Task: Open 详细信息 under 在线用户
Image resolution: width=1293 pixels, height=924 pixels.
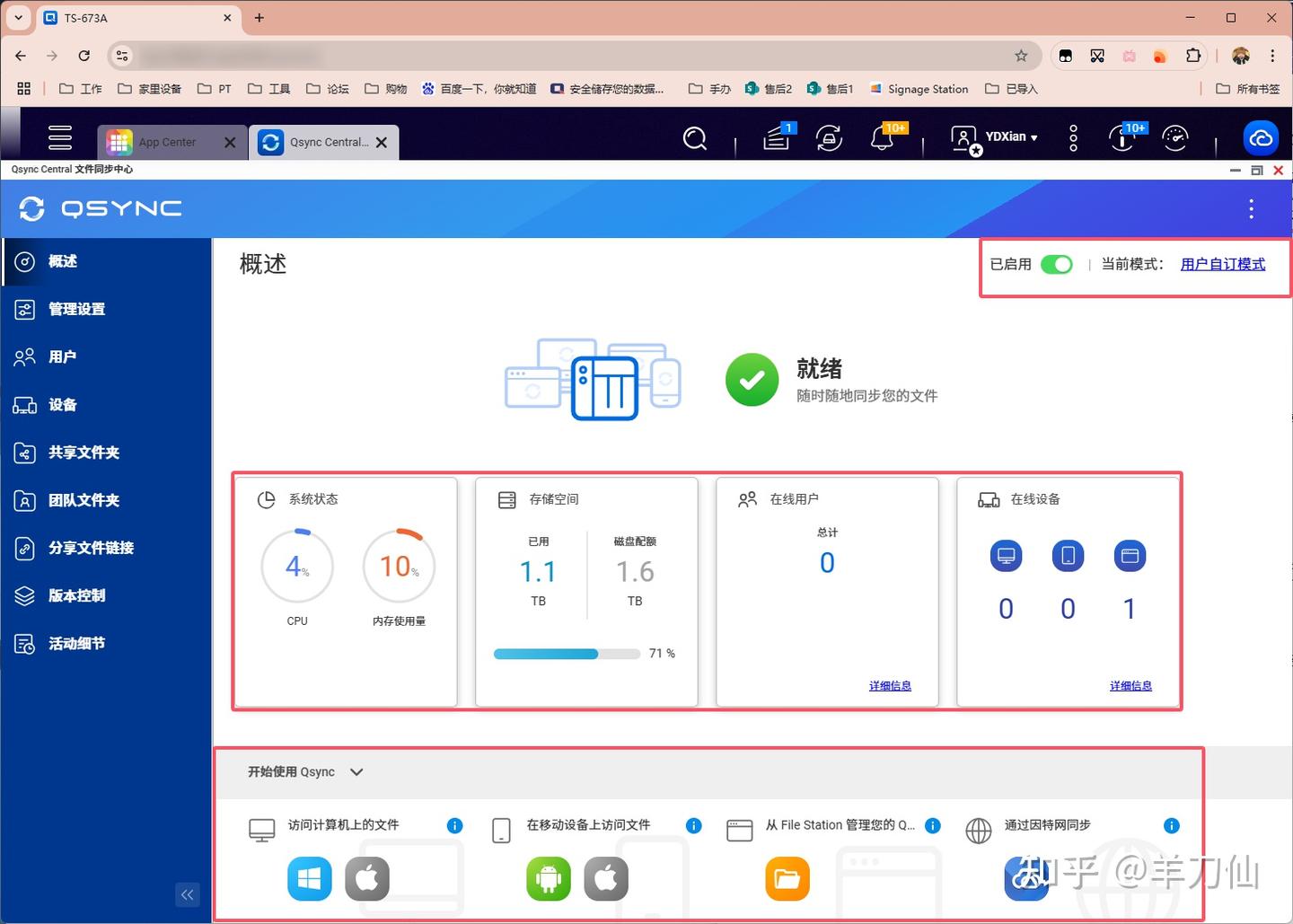Action: click(x=890, y=685)
